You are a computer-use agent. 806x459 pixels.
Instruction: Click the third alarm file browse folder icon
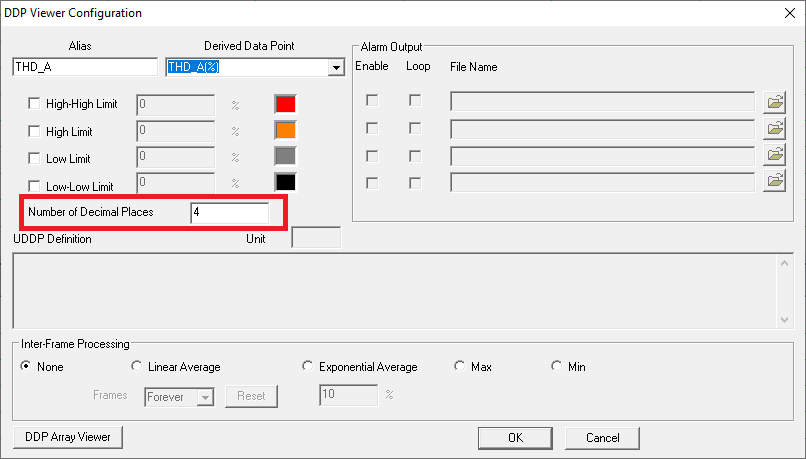pyautogui.click(x=775, y=155)
